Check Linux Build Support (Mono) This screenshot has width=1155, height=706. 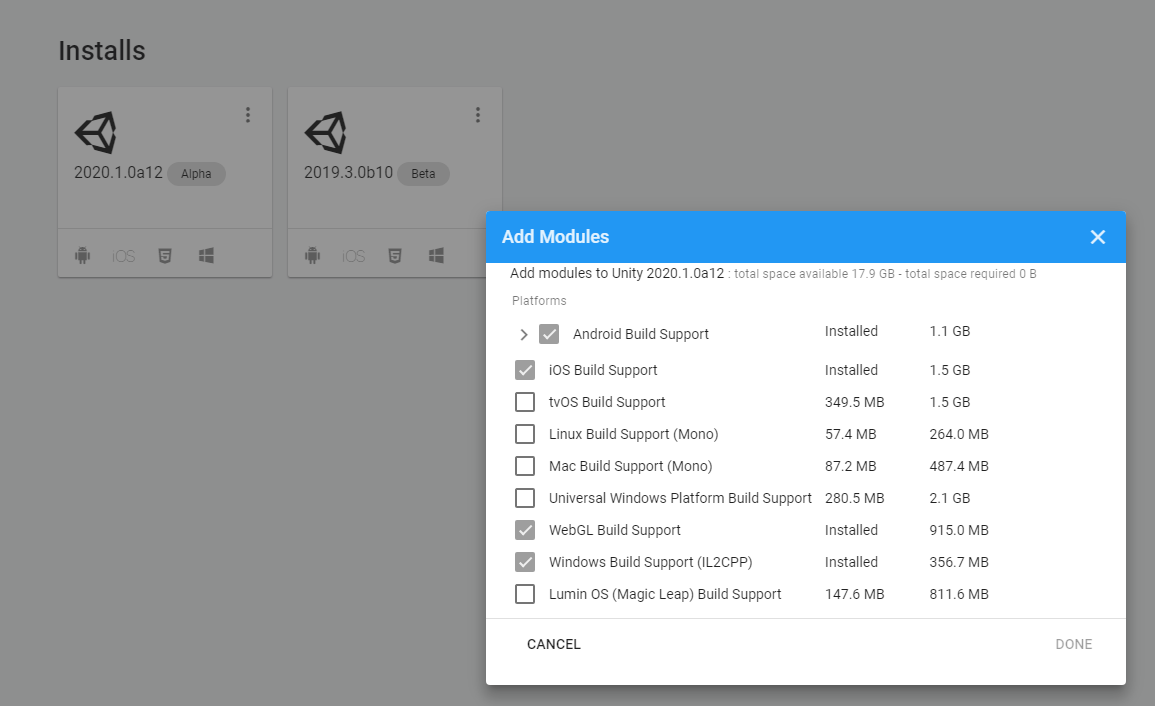click(x=525, y=434)
